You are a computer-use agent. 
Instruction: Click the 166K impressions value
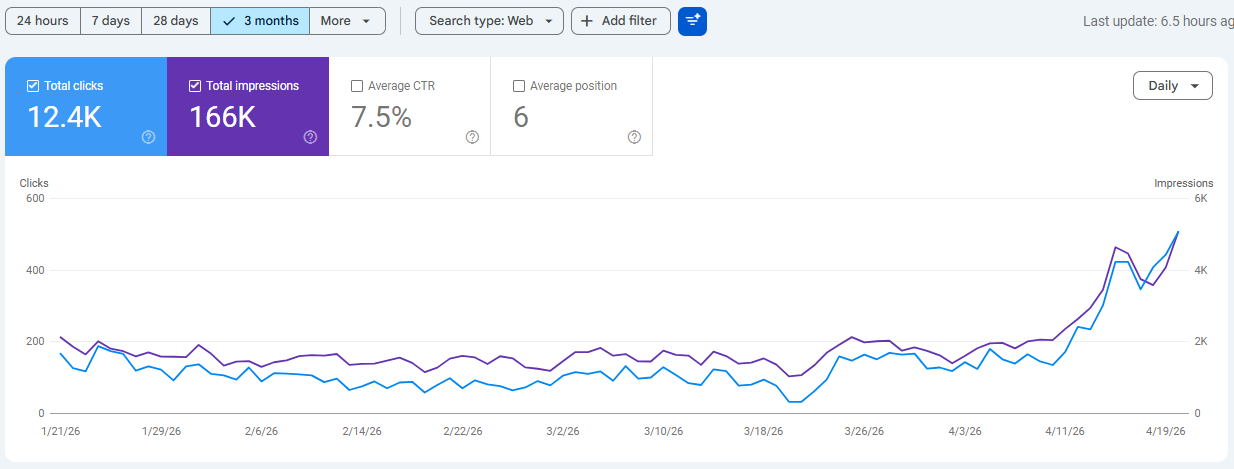[222, 117]
